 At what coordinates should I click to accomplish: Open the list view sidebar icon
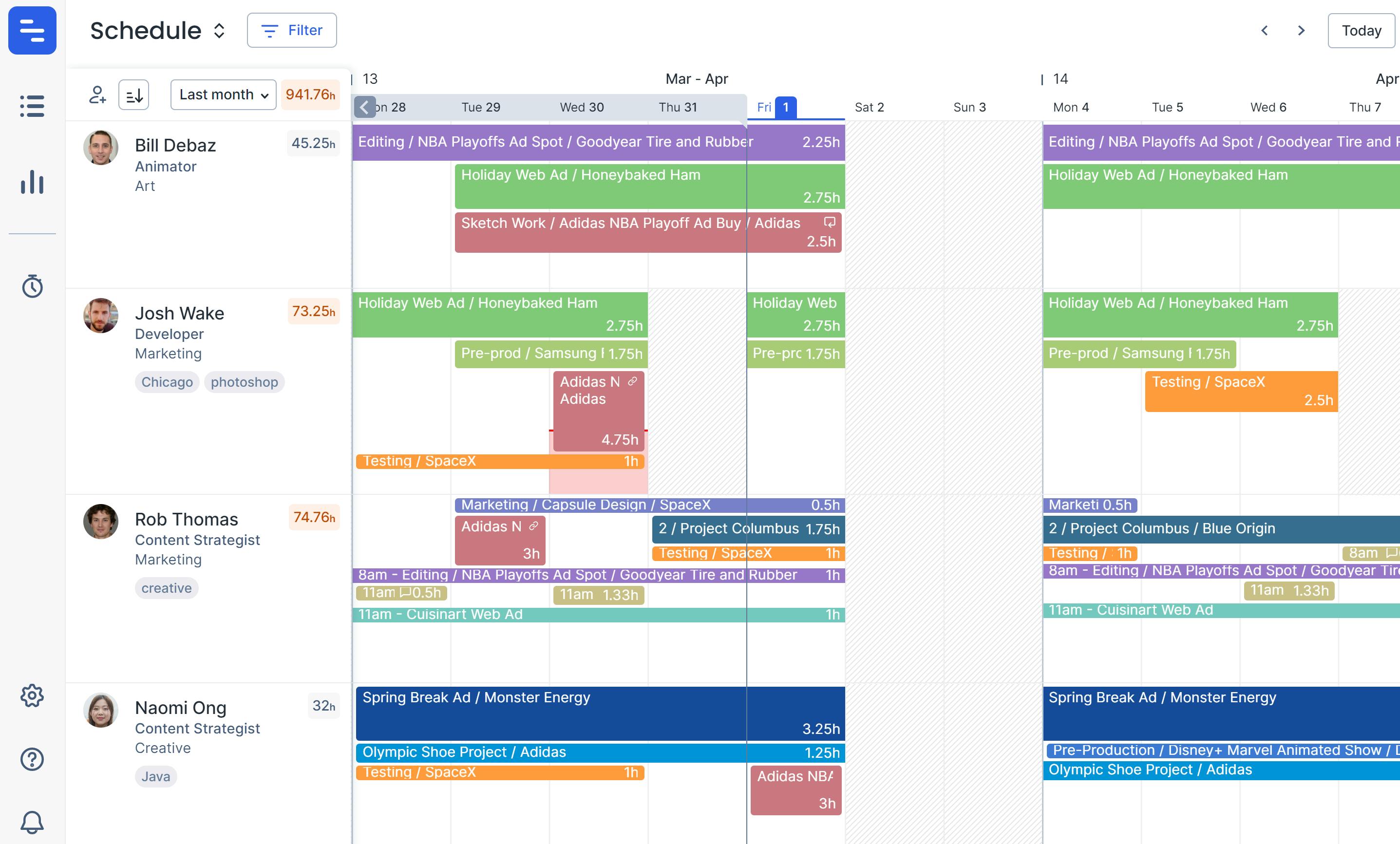pos(32,106)
